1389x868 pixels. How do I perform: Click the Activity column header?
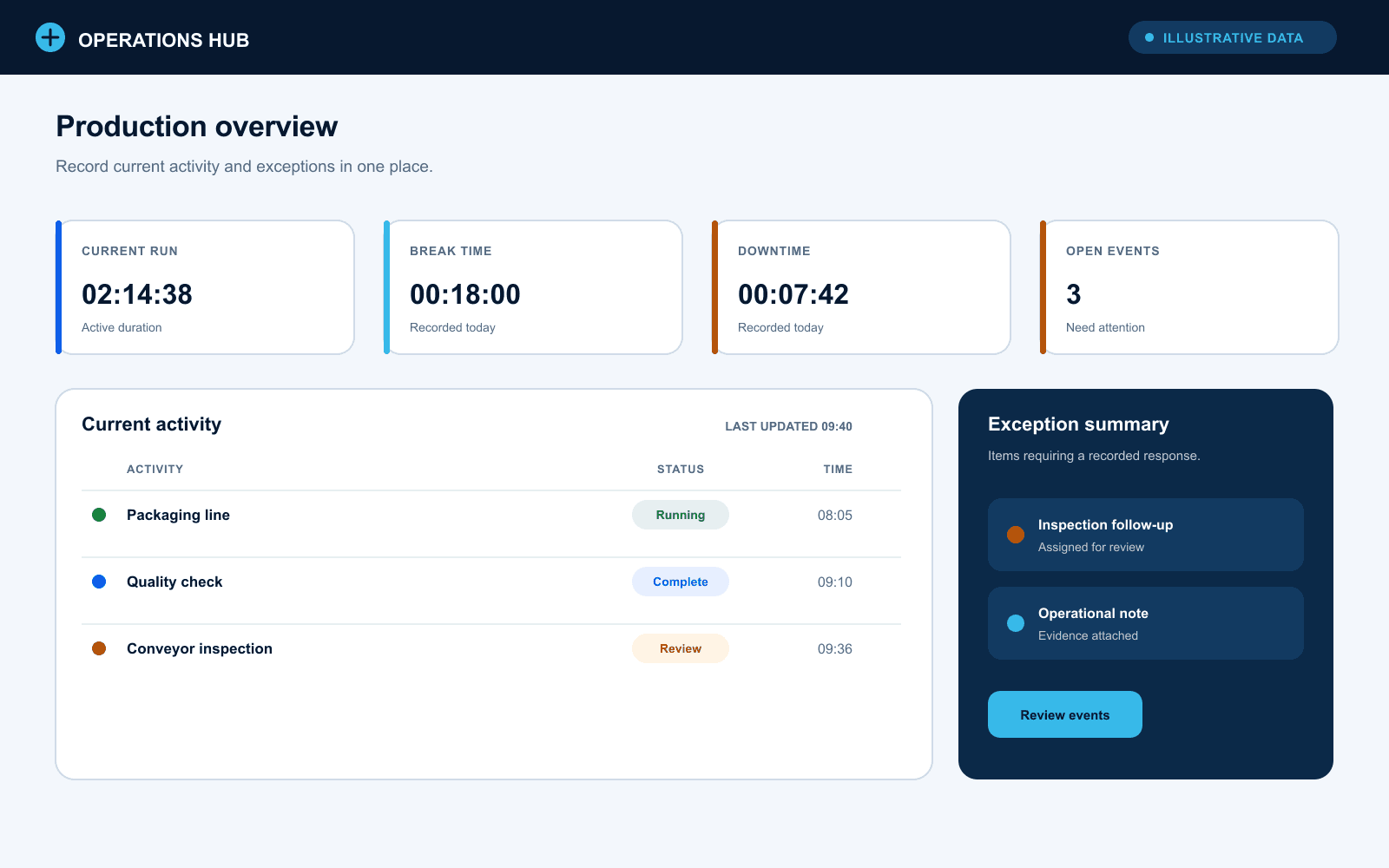click(x=155, y=469)
